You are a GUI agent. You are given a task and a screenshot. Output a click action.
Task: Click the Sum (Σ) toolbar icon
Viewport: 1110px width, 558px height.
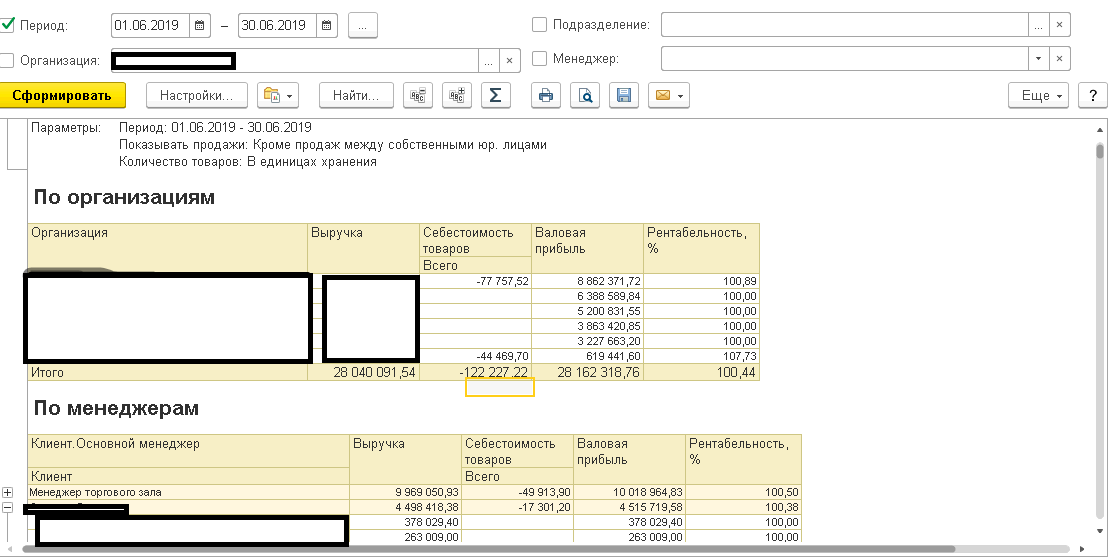pos(494,96)
